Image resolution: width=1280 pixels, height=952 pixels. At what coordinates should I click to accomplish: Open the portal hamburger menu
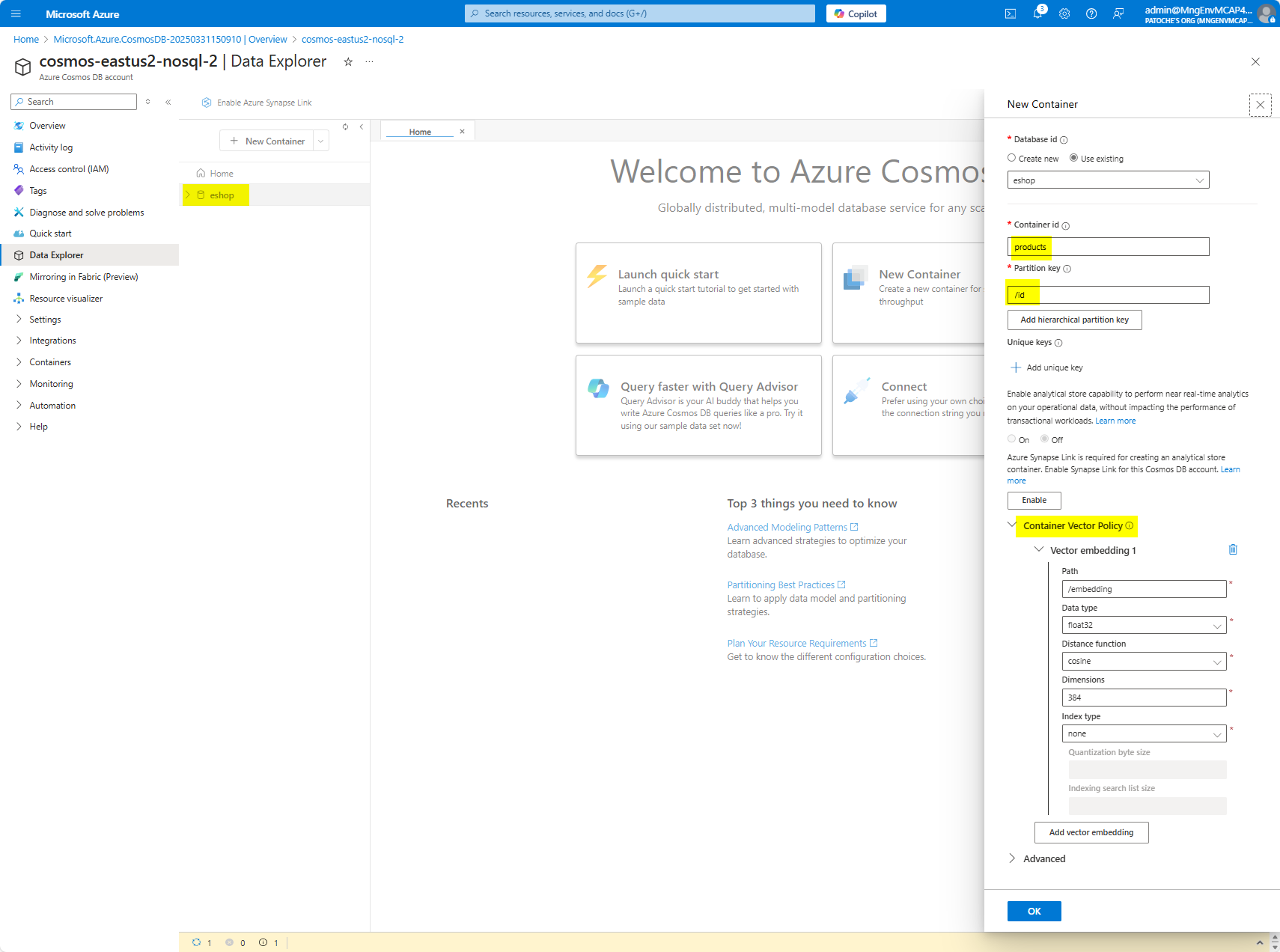[x=16, y=13]
